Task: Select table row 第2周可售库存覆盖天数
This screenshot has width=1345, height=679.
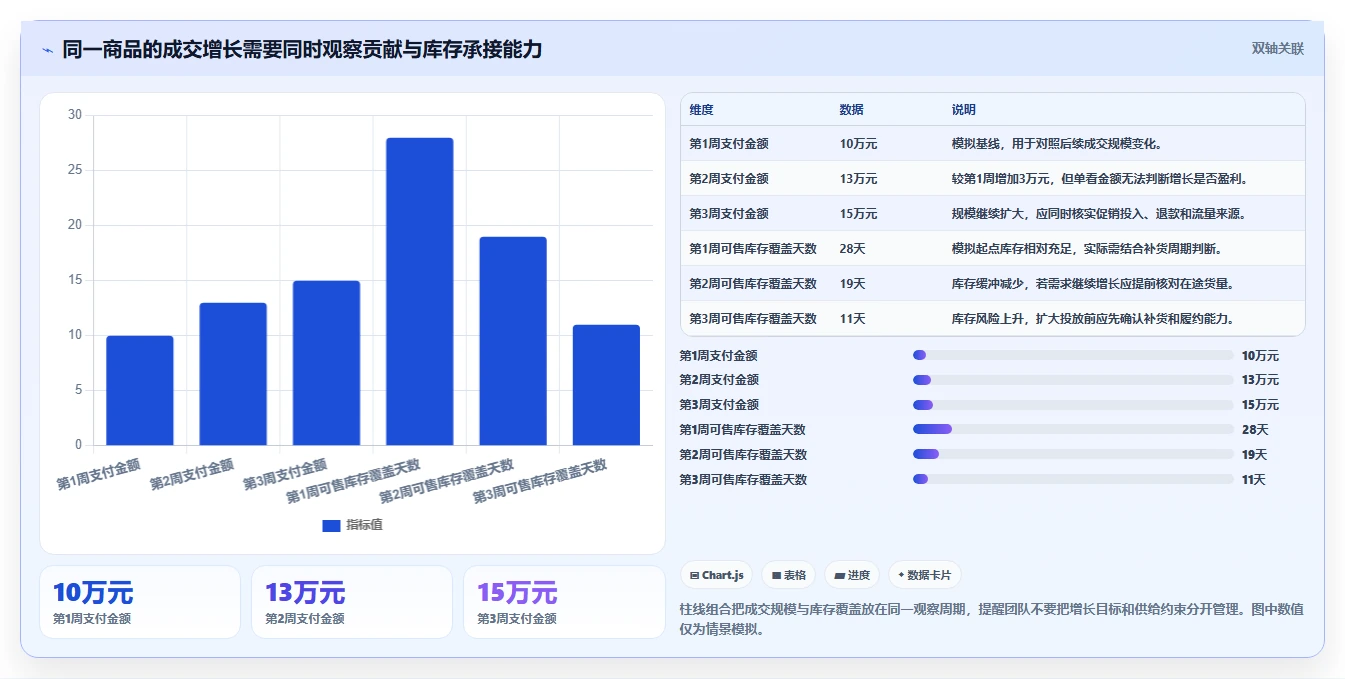Action: pos(993,283)
